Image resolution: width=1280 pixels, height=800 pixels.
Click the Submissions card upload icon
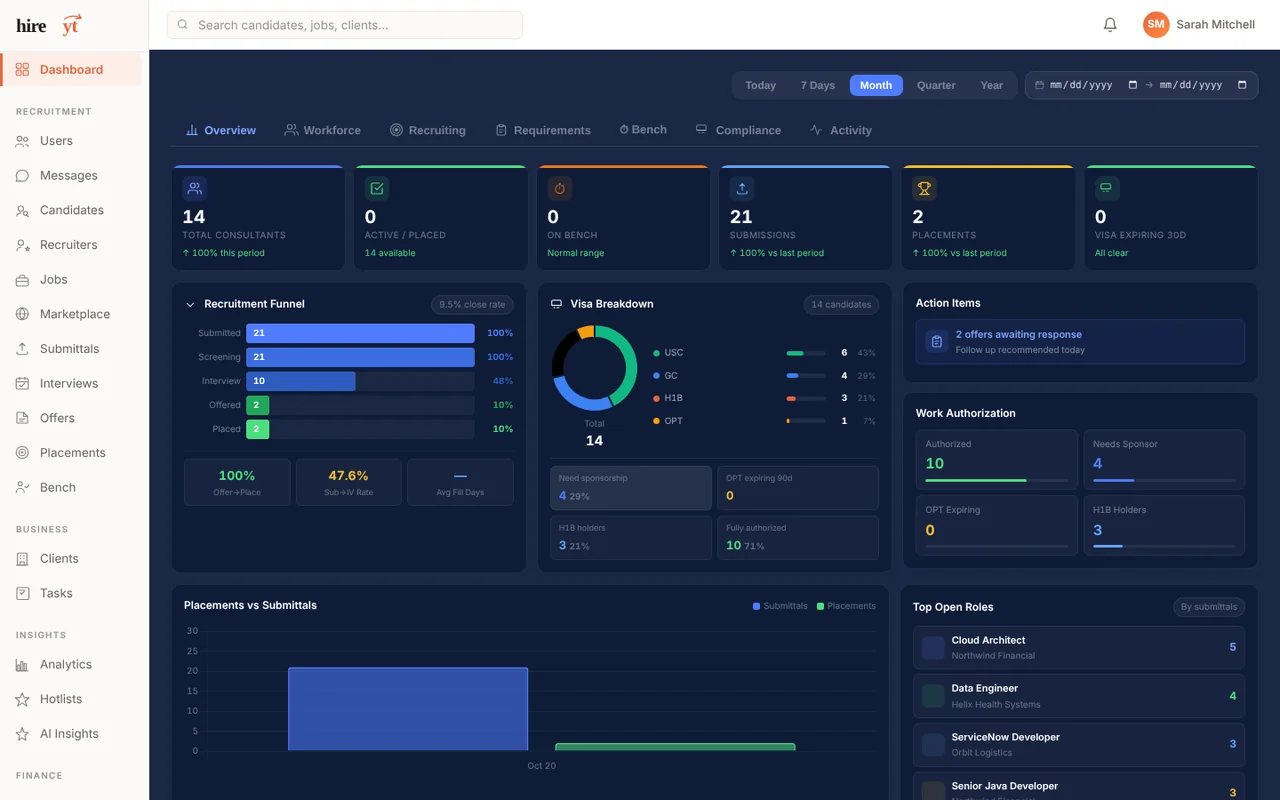[742, 188]
